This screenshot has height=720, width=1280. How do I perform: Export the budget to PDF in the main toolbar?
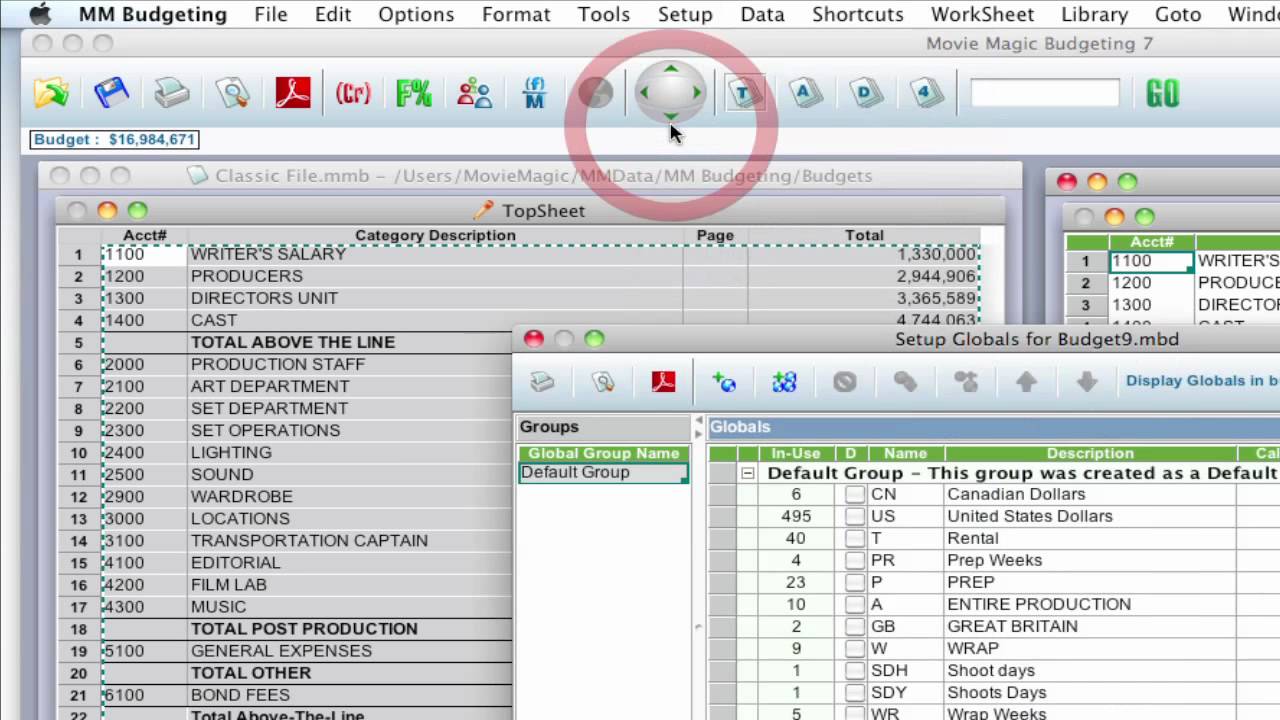(293, 93)
